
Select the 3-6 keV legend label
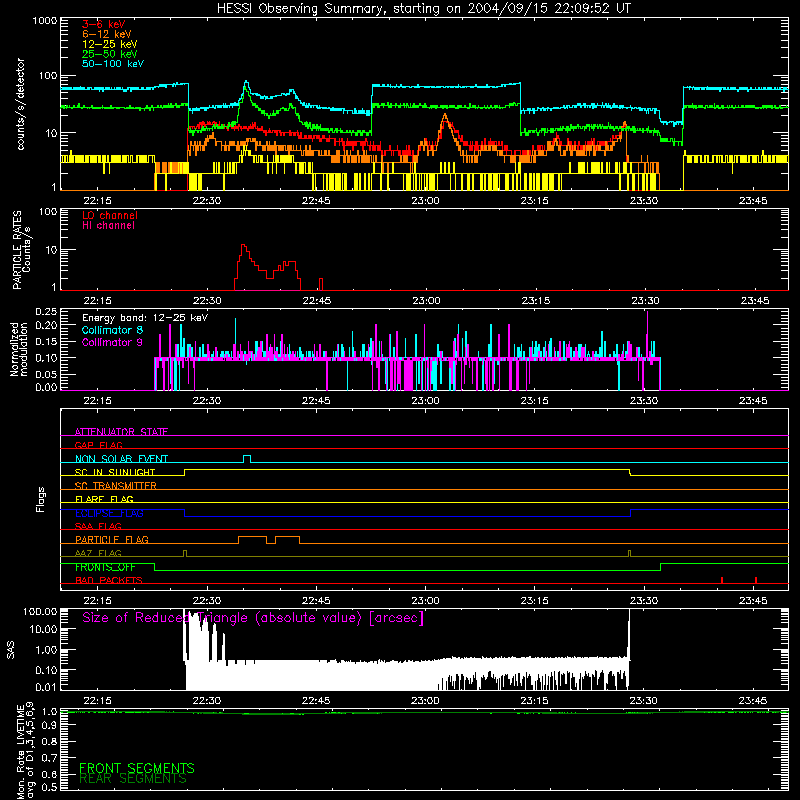pyautogui.click(x=104, y=24)
